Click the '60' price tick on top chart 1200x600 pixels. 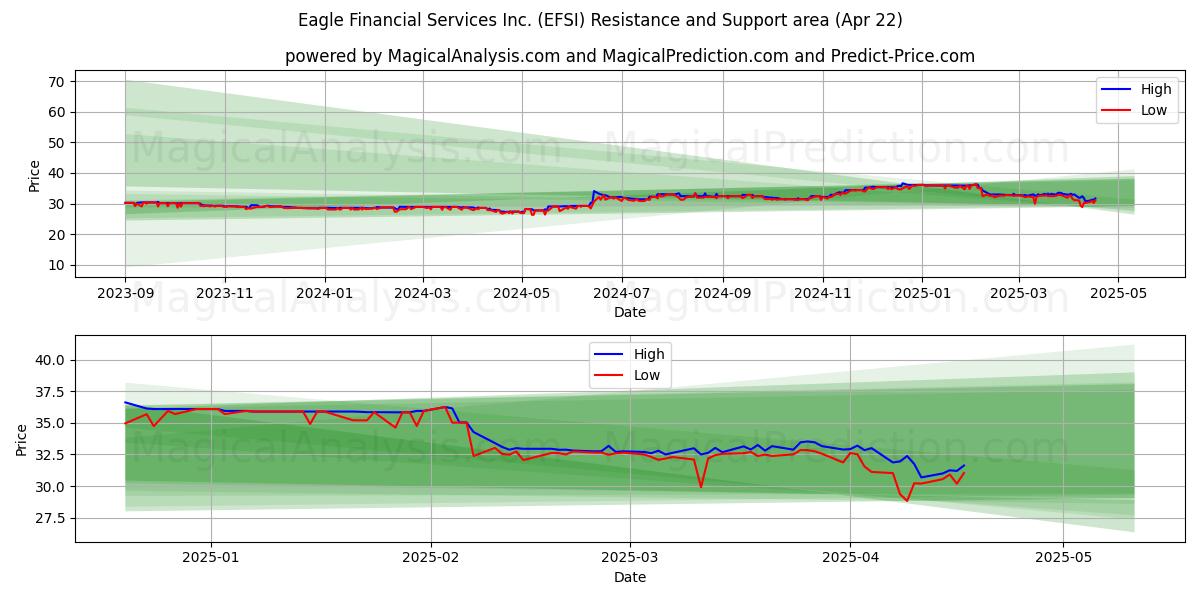coord(57,113)
